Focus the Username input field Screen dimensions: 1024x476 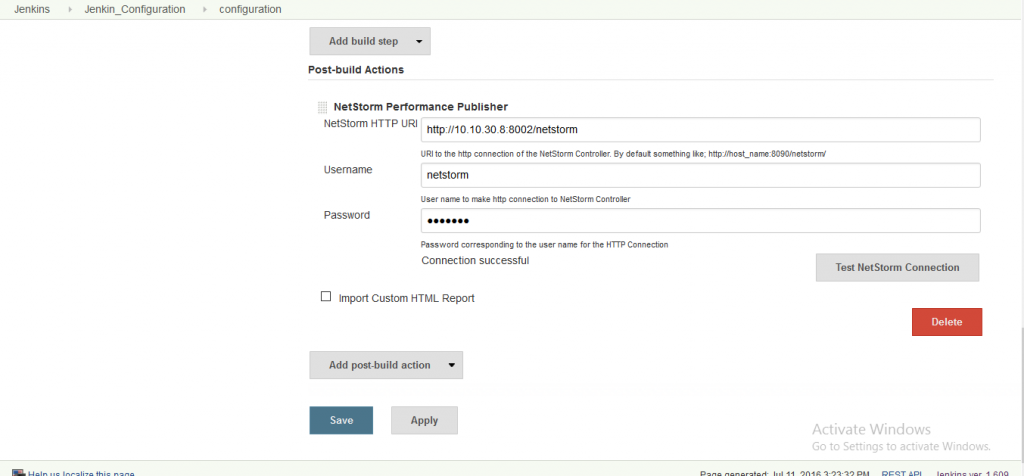[701, 175]
